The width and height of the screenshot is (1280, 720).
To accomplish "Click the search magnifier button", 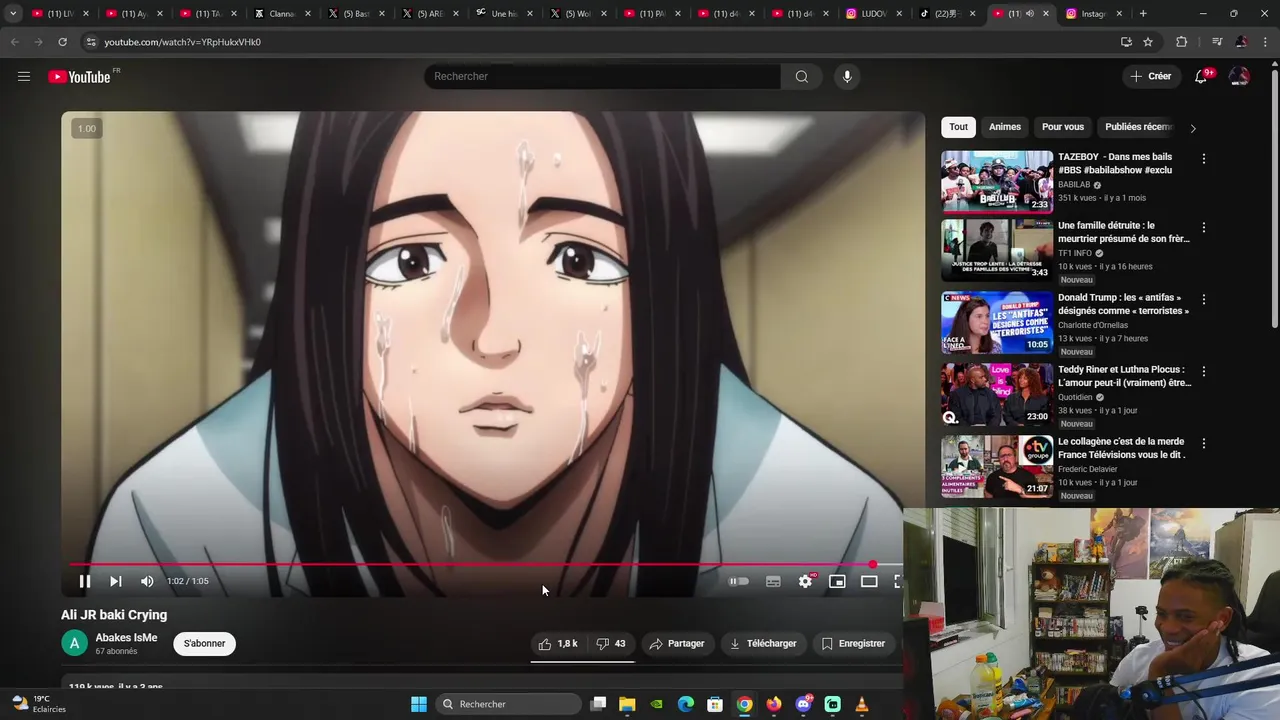I will (x=801, y=76).
